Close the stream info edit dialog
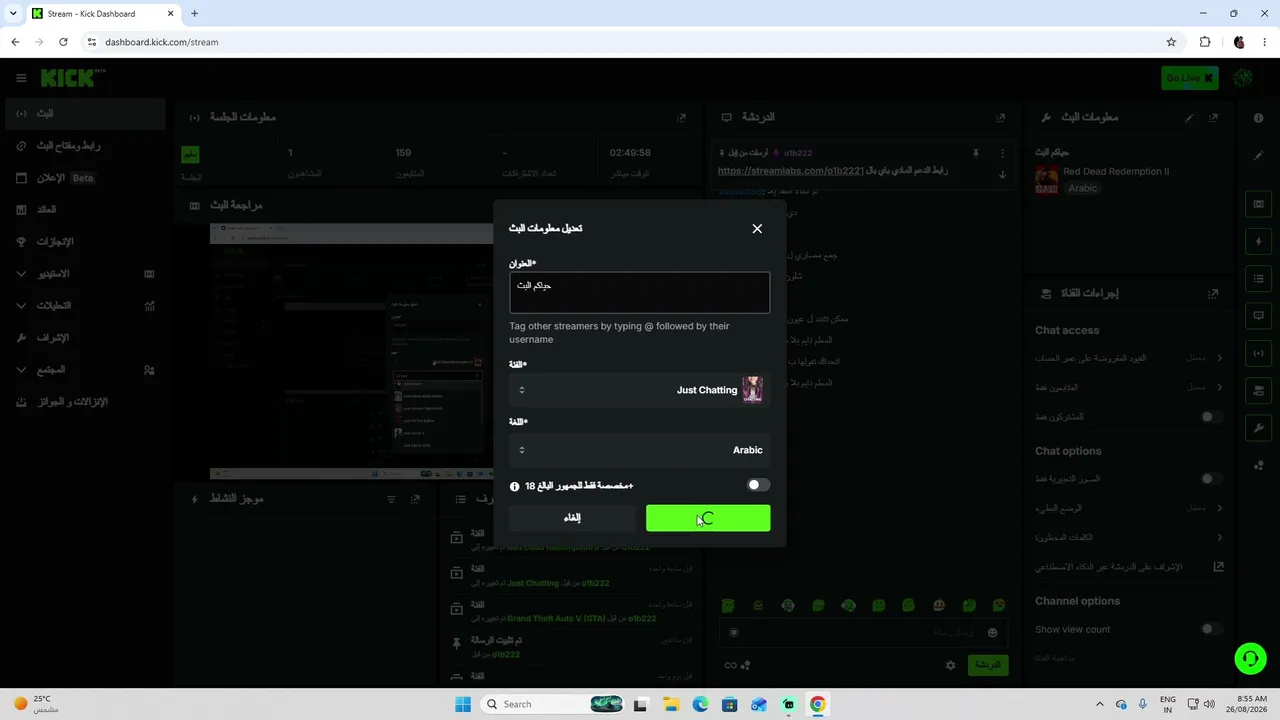Screen dimensions: 1280x720 point(757,228)
